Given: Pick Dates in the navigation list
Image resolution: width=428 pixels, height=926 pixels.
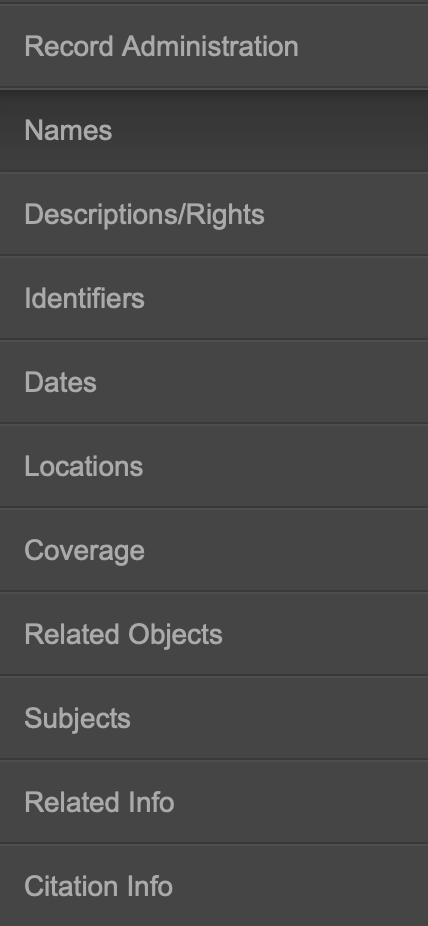Looking at the screenshot, I should coord(214,382).
